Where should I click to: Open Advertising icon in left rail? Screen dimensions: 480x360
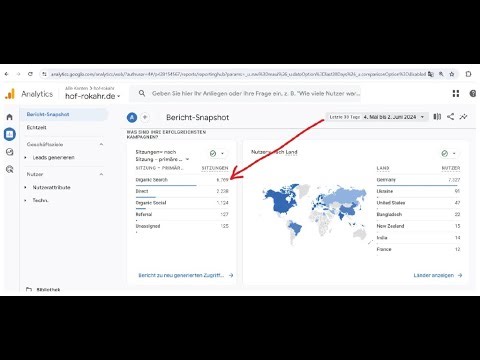[x=10, y=169]
